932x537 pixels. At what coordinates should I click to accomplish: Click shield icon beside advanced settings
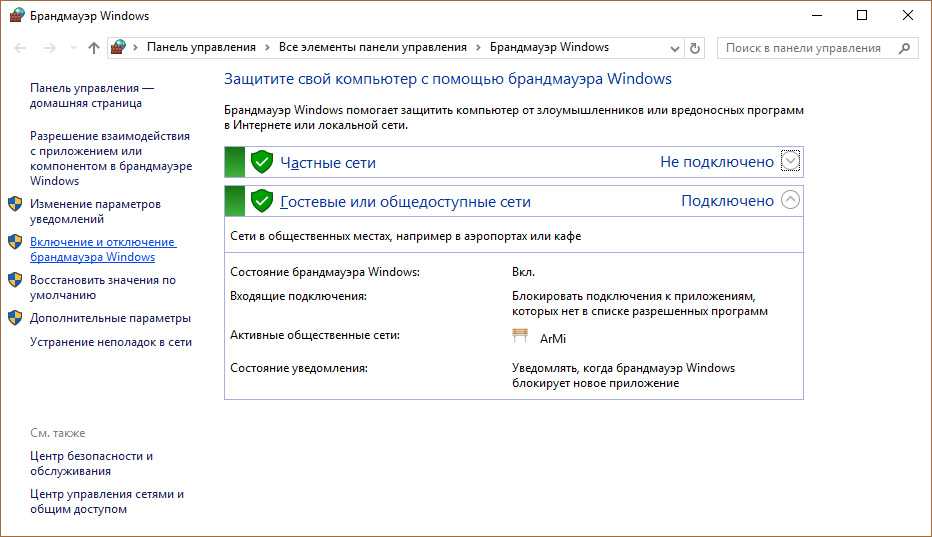click(x=15, y=318)
